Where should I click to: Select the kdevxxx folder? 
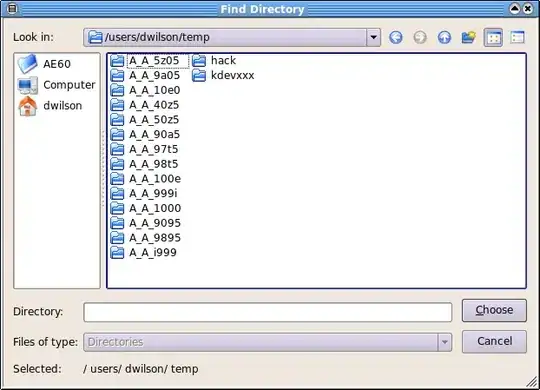tap(223, 75)
